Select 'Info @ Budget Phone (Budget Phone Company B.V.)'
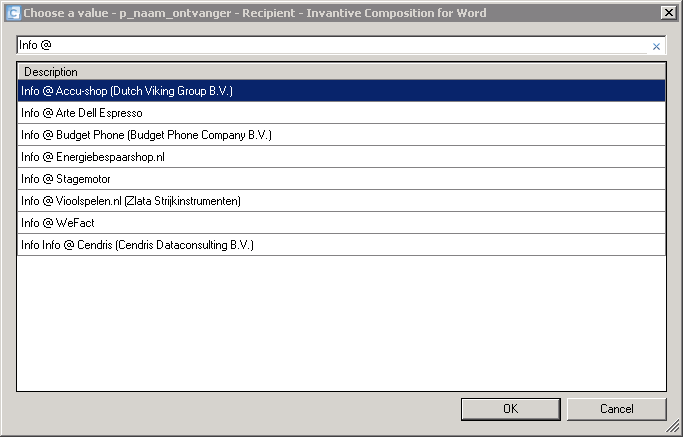This screenshot has height=437, width=683. [342, 135]
